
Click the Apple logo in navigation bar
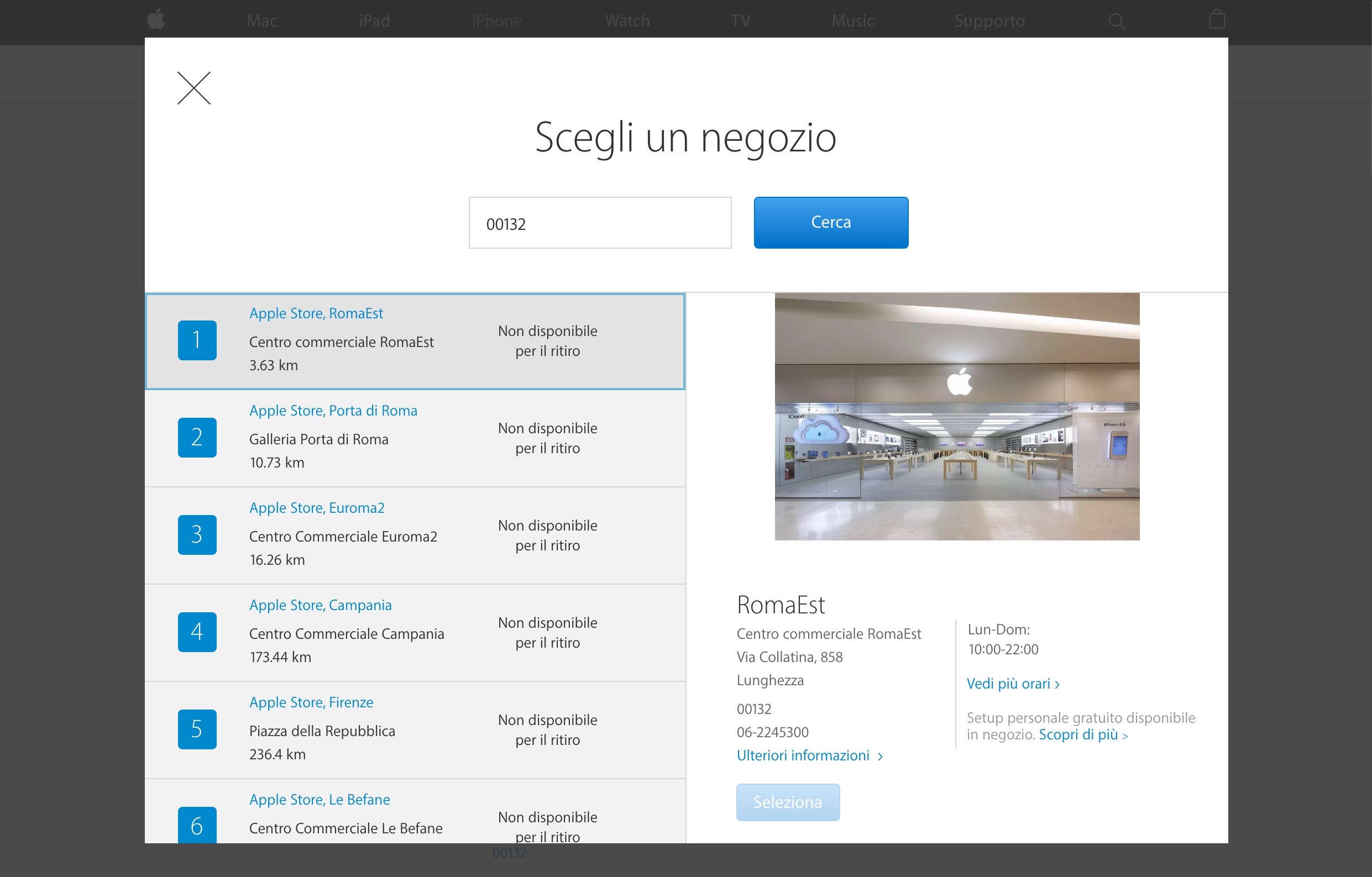[x=155, y=20]
